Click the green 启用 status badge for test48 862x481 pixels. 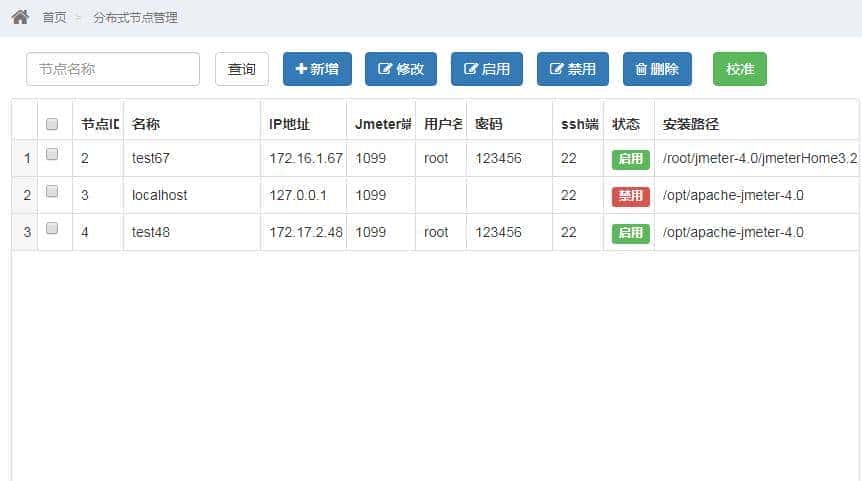(x=631, y=233)
